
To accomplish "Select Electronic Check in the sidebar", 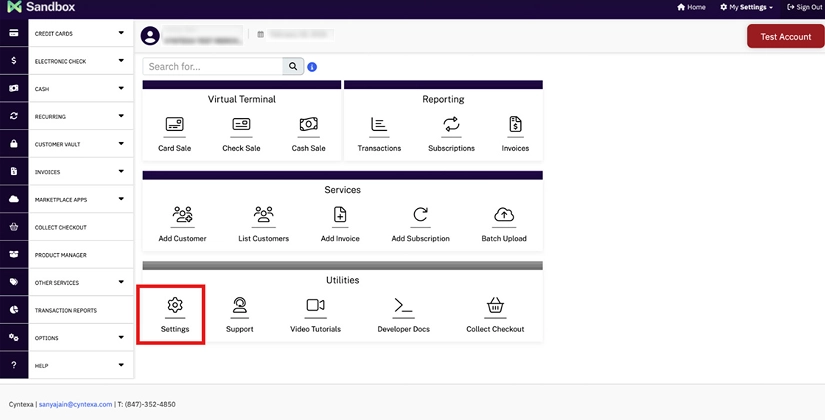I will point(61,62).
